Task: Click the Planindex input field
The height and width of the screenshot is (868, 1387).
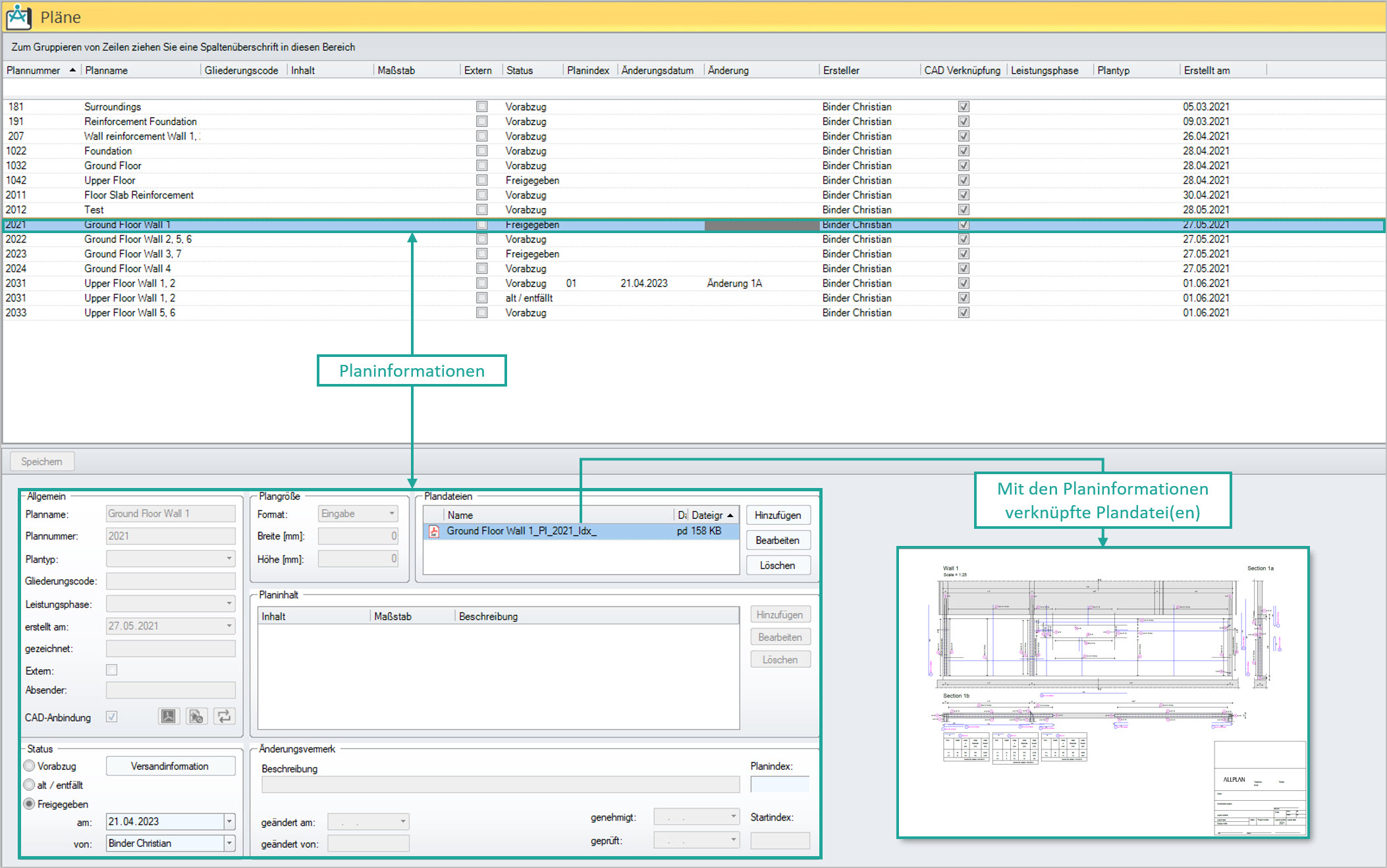Action: pos(780,784)
